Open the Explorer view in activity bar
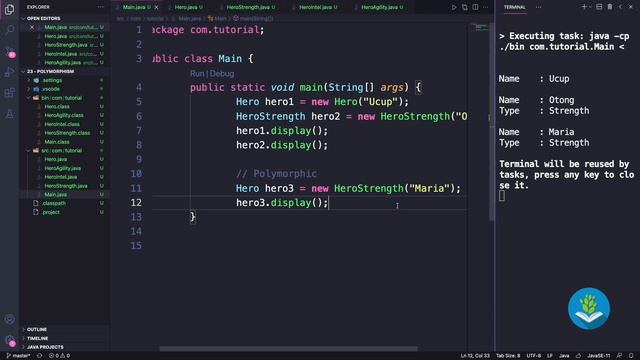Image resolution: width=640 pixels, height=360 pixels. coord(9,9)
